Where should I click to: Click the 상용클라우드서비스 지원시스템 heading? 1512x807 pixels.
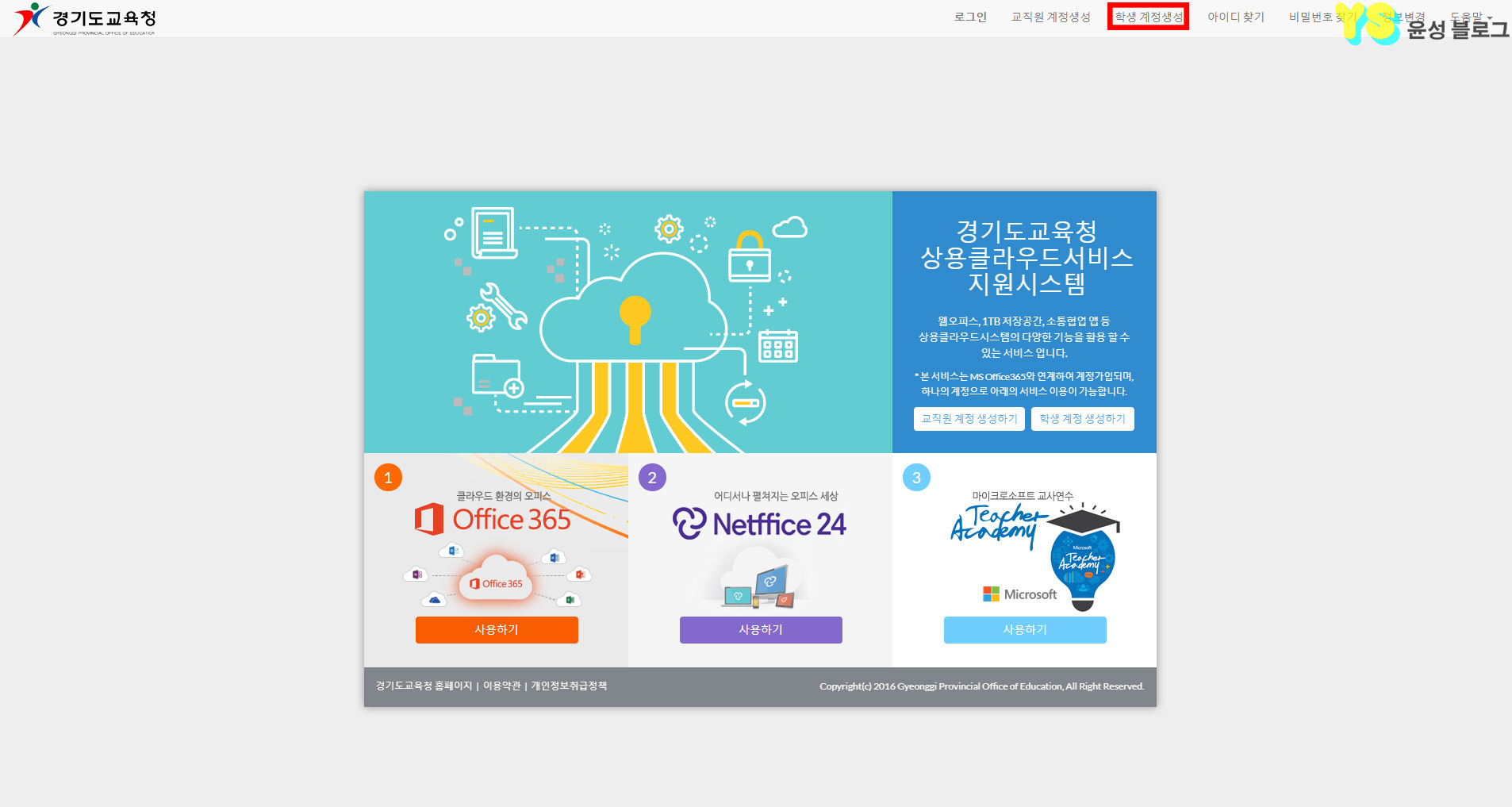pyautogui.click(x=1027, y=258)
